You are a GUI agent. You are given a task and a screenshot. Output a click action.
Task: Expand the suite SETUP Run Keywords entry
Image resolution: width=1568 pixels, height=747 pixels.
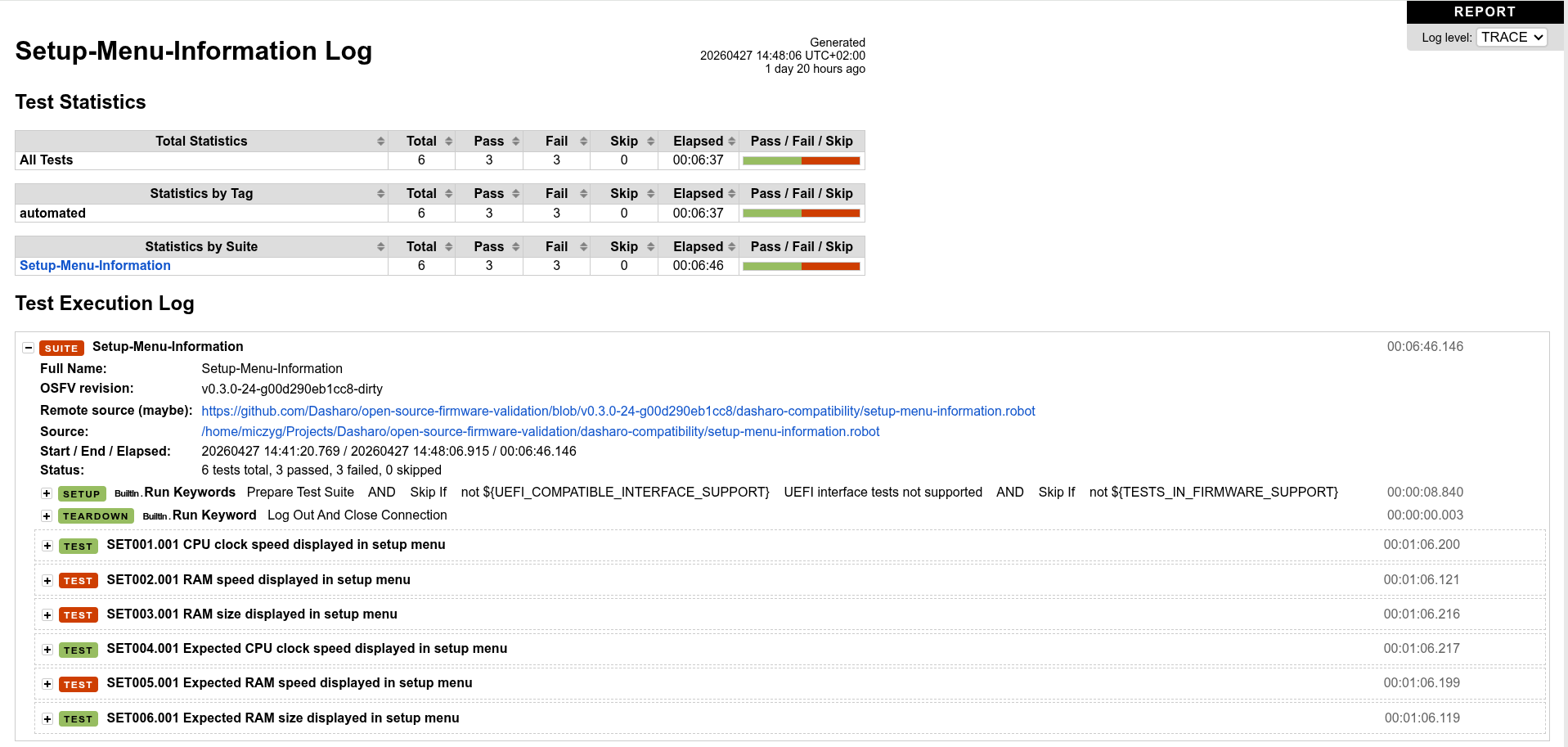47,493
